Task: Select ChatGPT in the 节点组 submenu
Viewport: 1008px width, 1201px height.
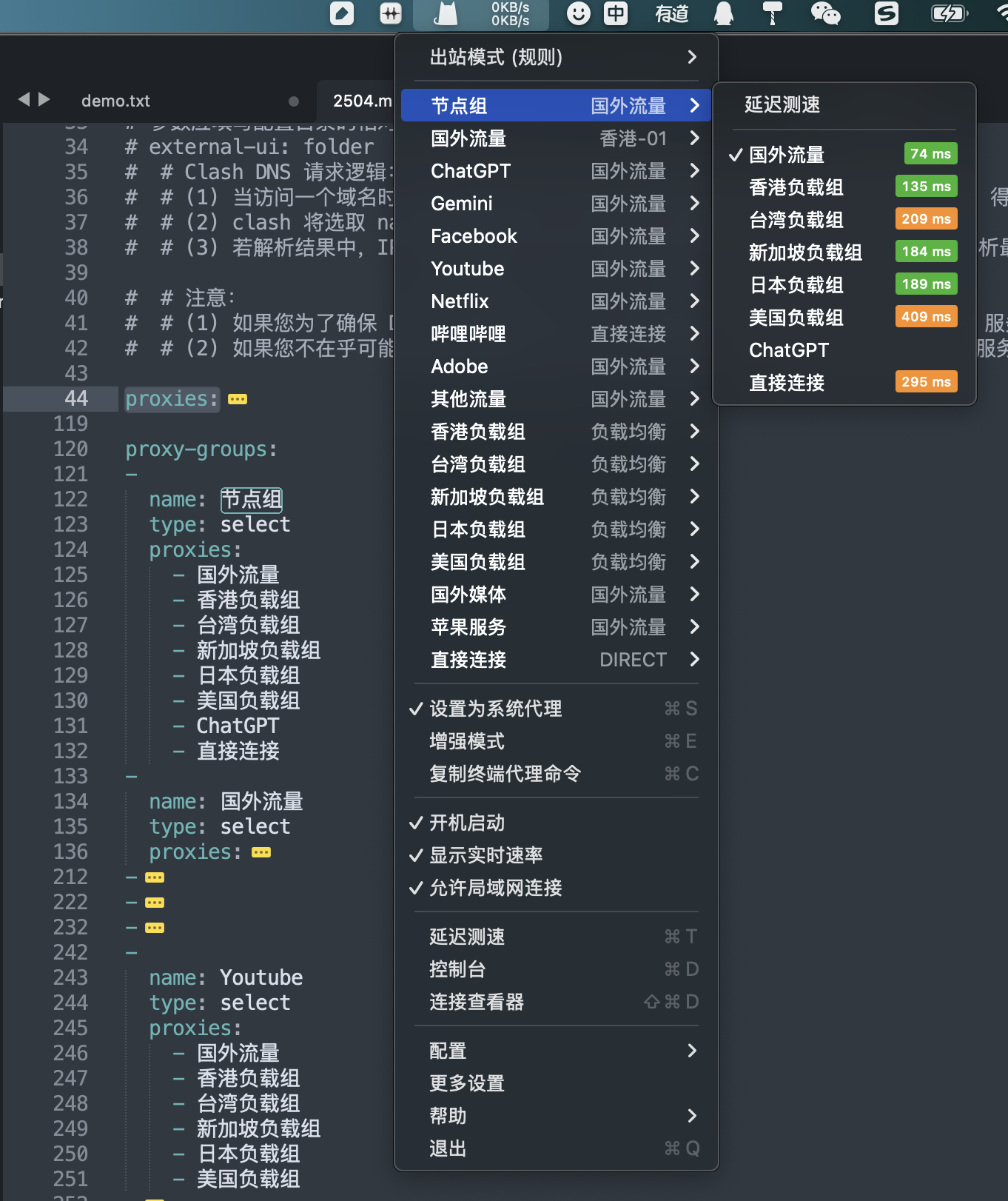Action: click(x=844, y=350)
